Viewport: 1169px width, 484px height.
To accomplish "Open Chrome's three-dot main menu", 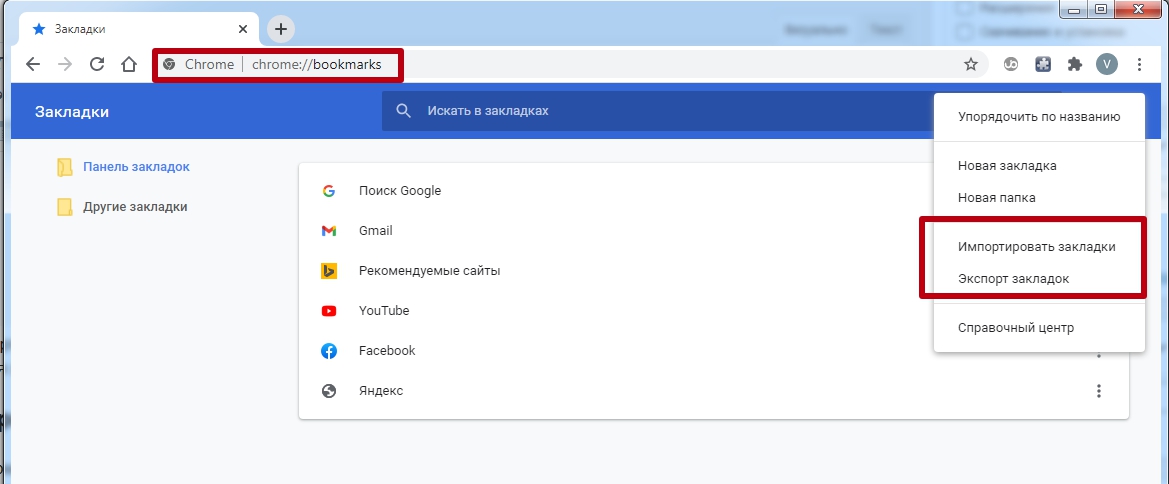I will pyautogui.click(x=1139, y=65).
